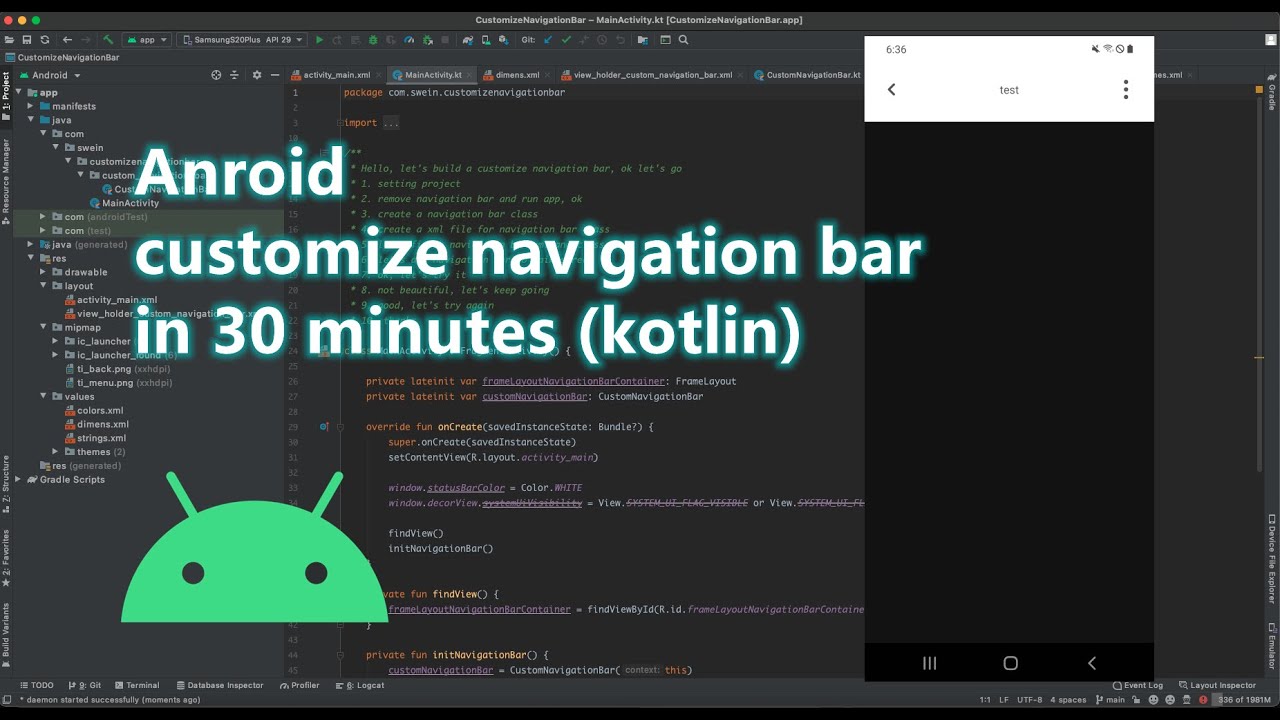Select colors.xml in project tree
Screen dimensions: 1280x720
coord(100,410)
